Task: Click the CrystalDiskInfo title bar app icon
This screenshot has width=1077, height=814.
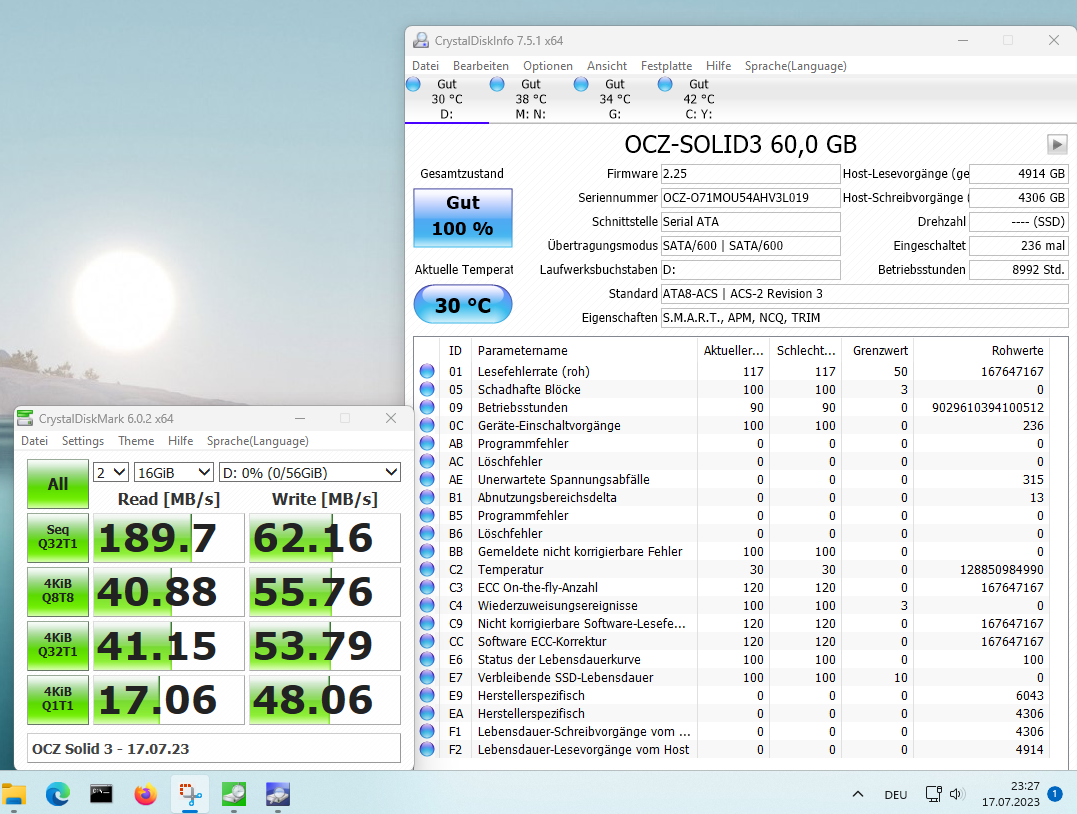Action: (x=420, y=41)
